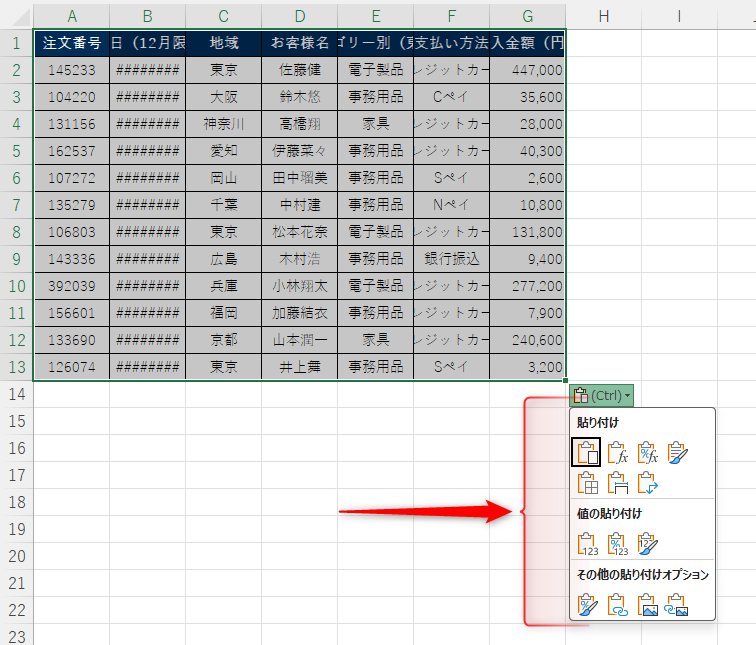Click the region cell 広島
This screenshot has height=645, width=756.
point(223,259)
